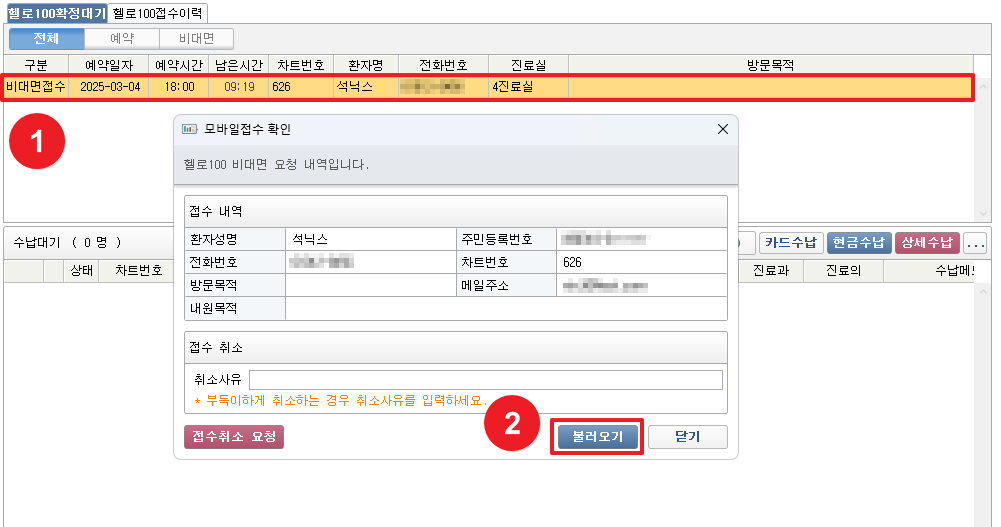Select the 헬로100확정대기 tab
The height and width of the screenshot is (527, 1001).
click(x=56, y=13)
